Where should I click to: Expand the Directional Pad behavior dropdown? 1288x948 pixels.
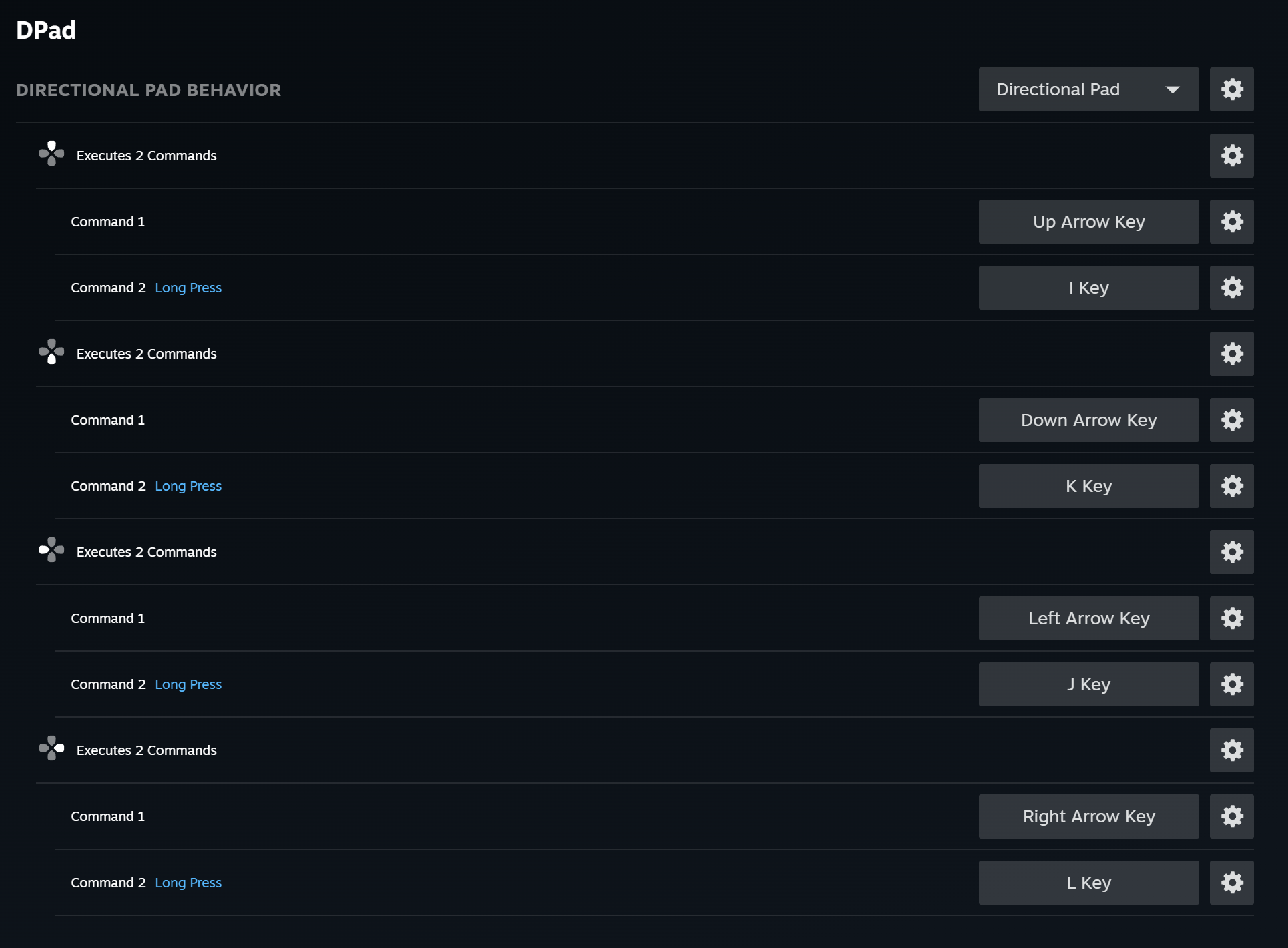1088,89
